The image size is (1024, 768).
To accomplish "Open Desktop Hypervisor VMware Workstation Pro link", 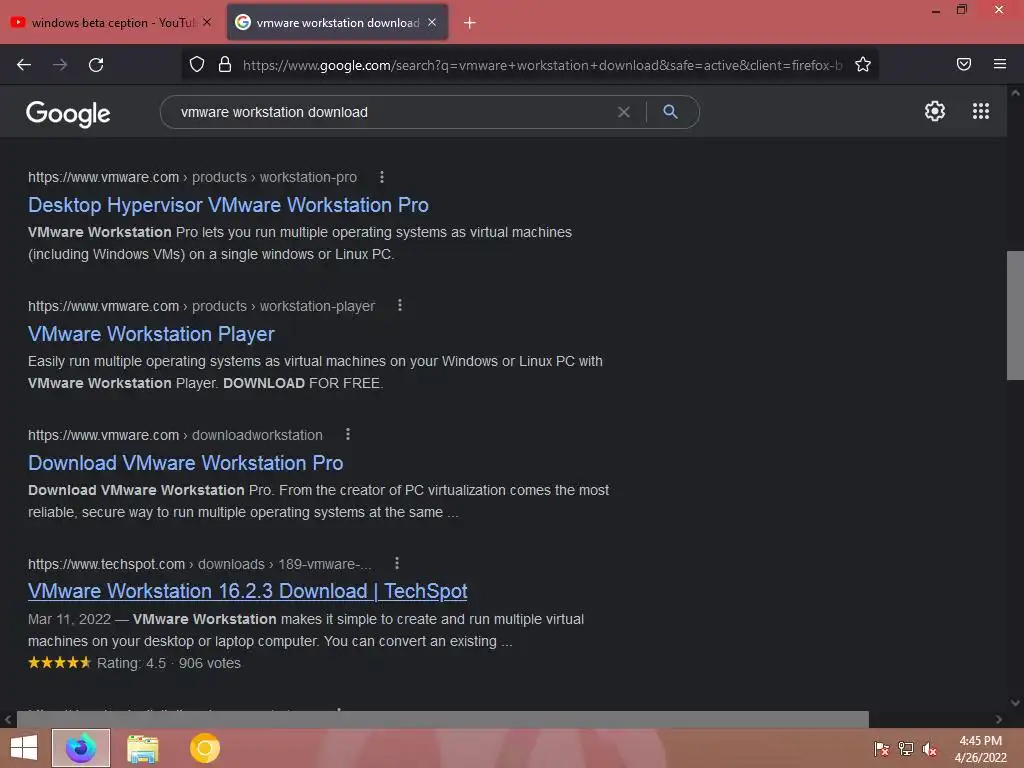I will 228,205.
